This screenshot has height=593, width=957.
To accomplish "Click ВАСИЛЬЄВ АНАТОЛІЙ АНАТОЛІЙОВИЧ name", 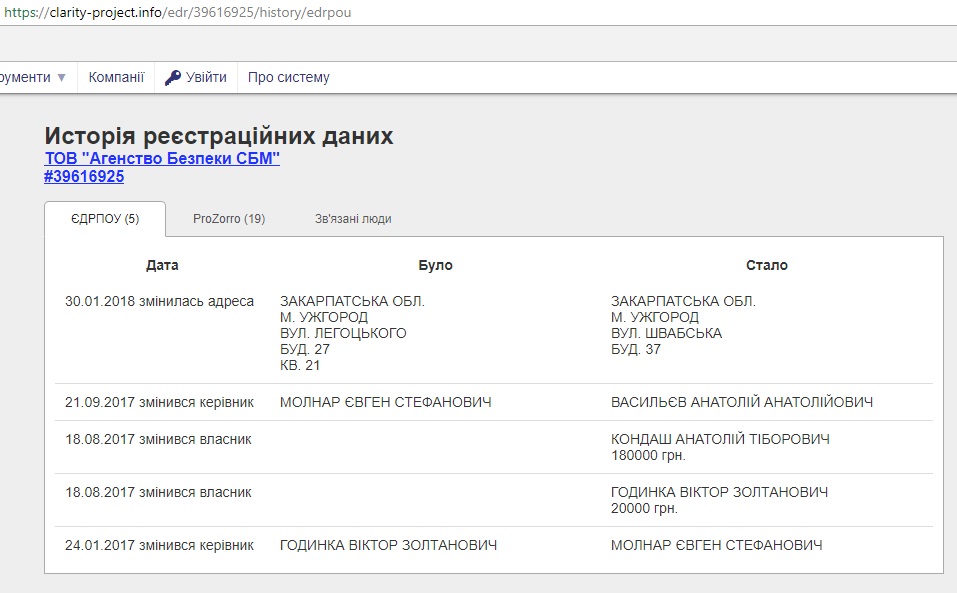I will [x=742, y=403].
